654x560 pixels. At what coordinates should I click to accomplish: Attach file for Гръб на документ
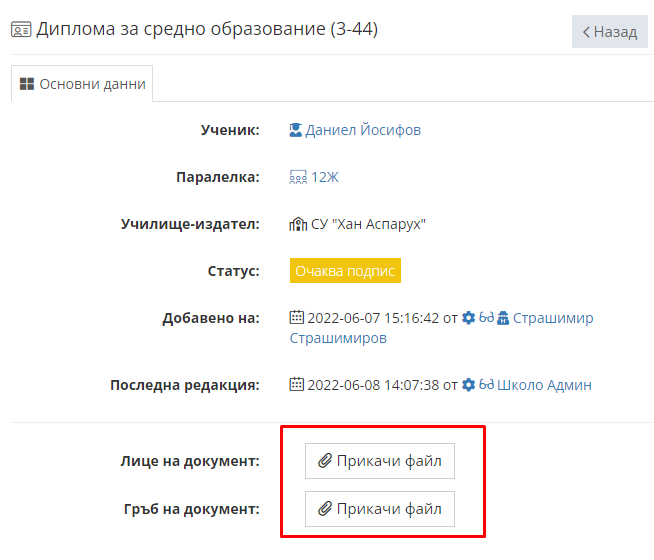point(380,509)
